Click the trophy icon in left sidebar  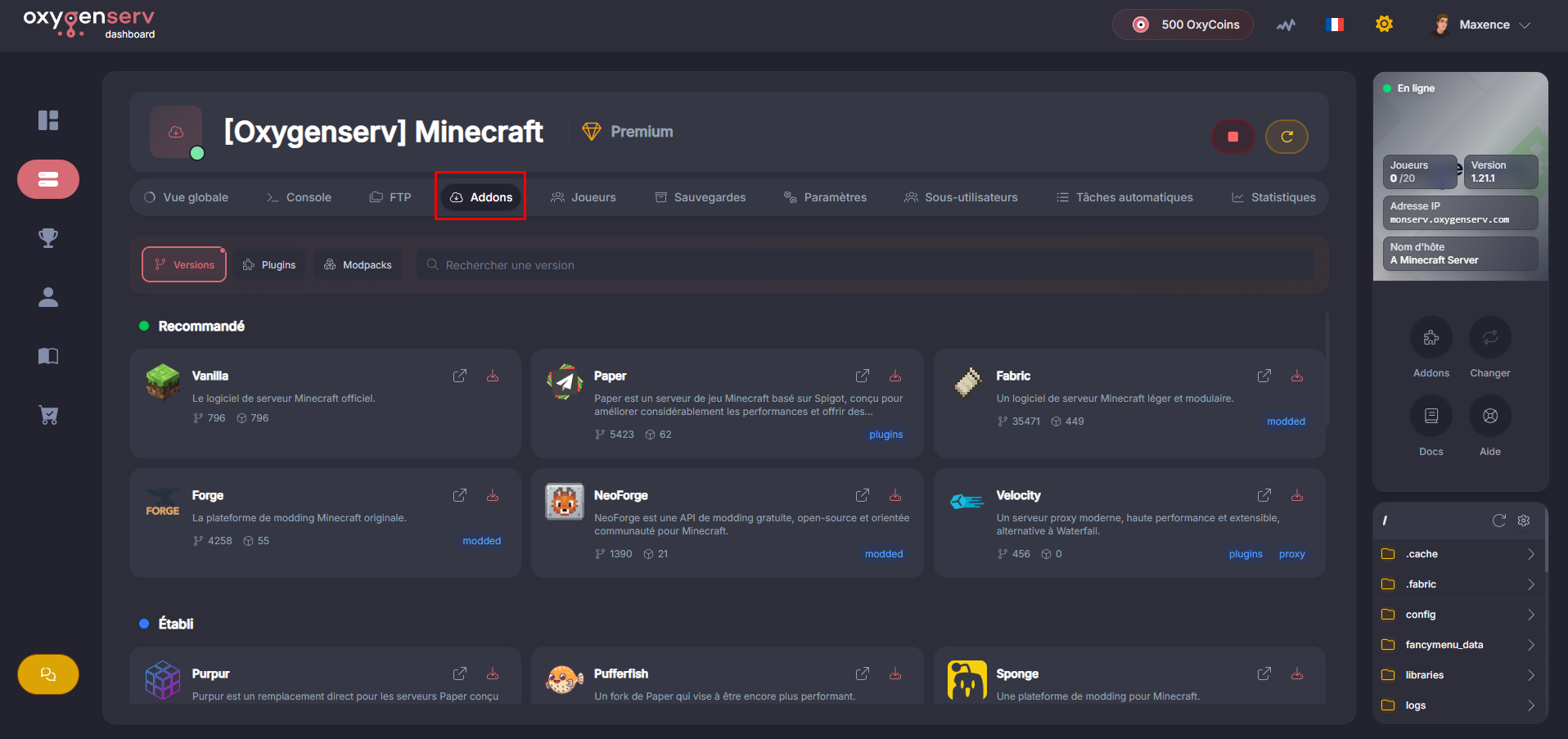point(48,238)
